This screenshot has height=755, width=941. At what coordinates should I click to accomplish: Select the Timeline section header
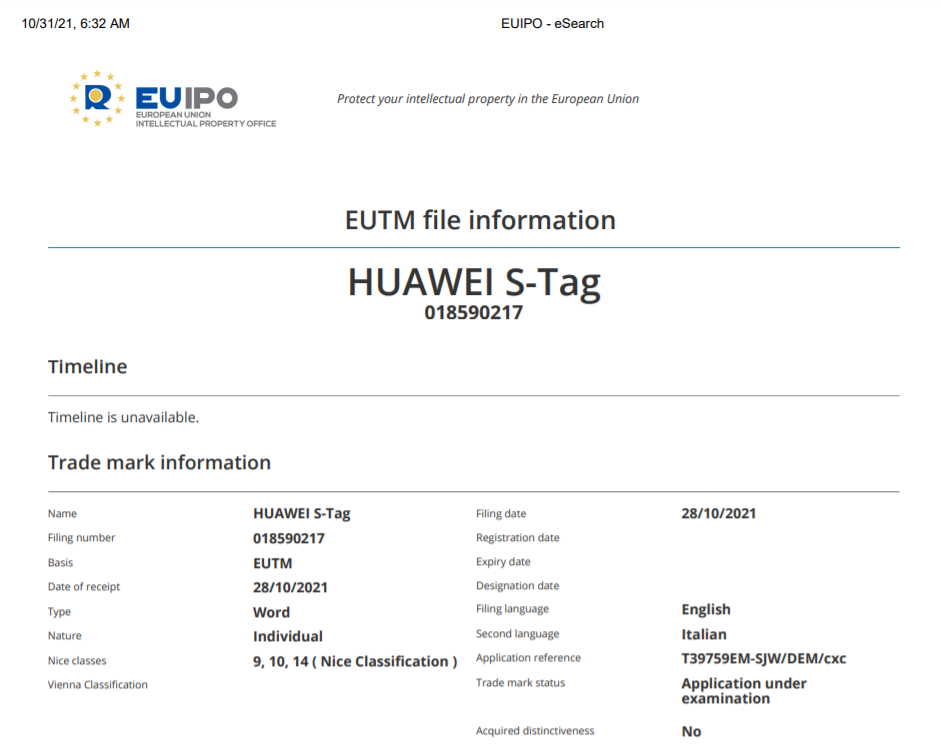(x=88, y=366)
